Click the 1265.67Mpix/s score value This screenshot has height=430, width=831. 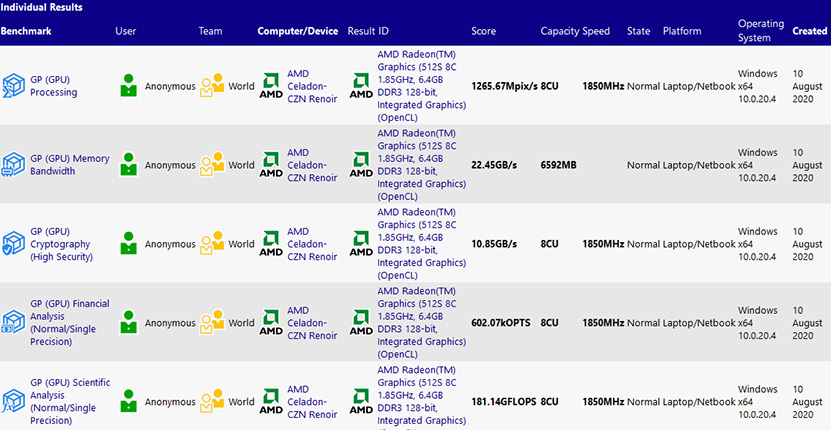(504, 86)
